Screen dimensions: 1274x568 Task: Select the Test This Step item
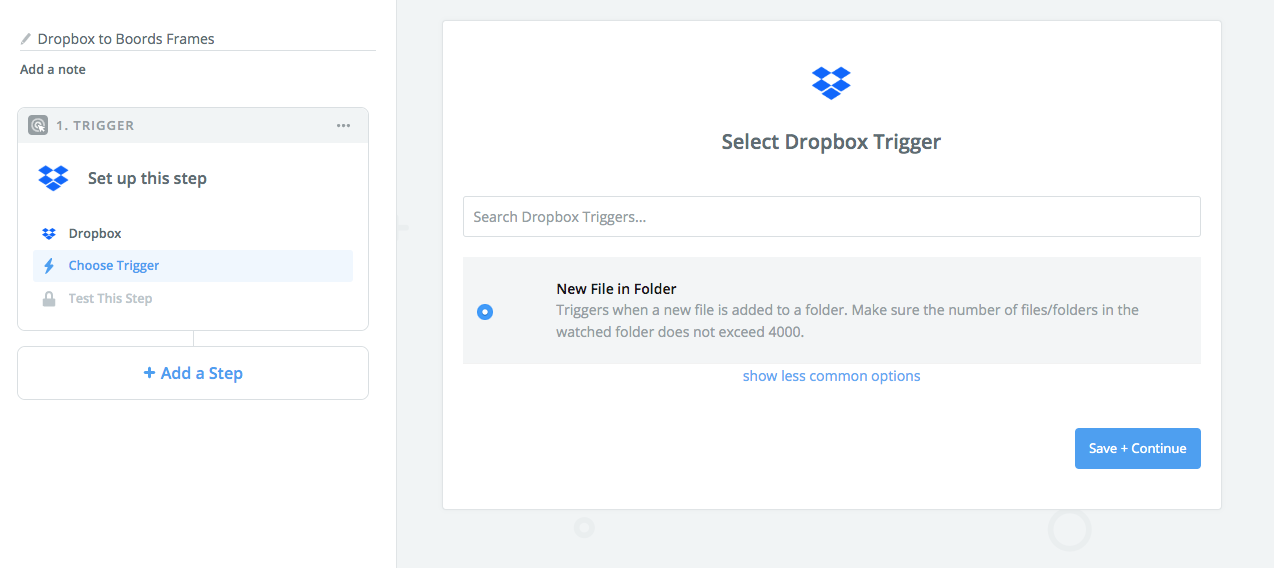point(193,298)
